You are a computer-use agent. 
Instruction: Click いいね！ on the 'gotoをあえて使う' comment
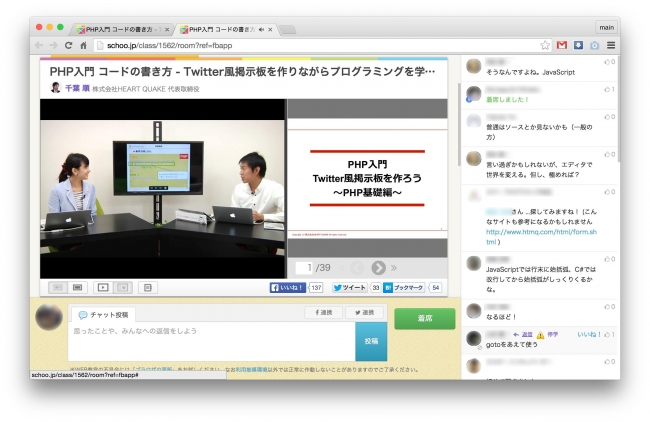point(589,334)
